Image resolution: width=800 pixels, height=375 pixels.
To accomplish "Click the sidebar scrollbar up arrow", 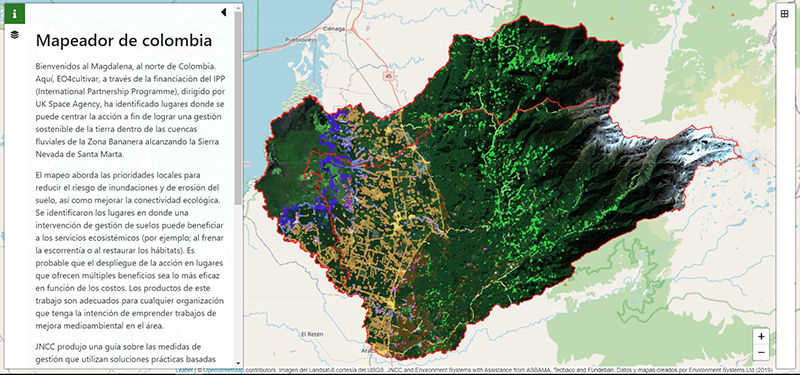I will [238, 7].
